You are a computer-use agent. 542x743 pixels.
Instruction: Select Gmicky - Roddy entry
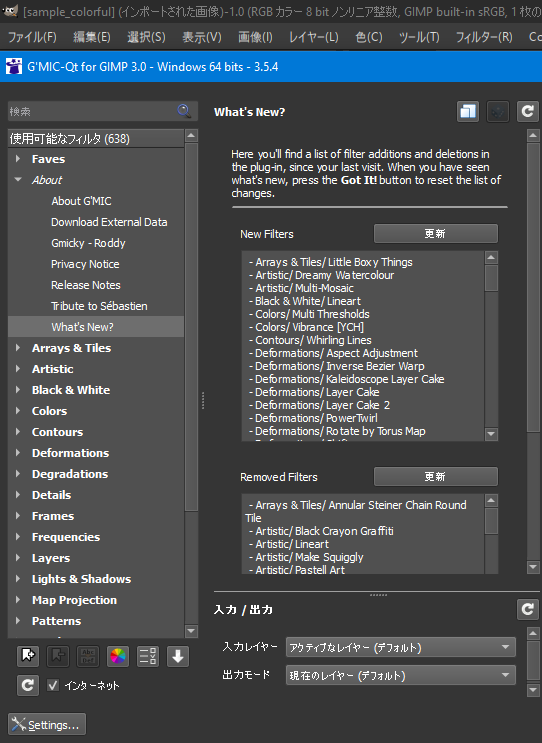(x=88, y=243)
